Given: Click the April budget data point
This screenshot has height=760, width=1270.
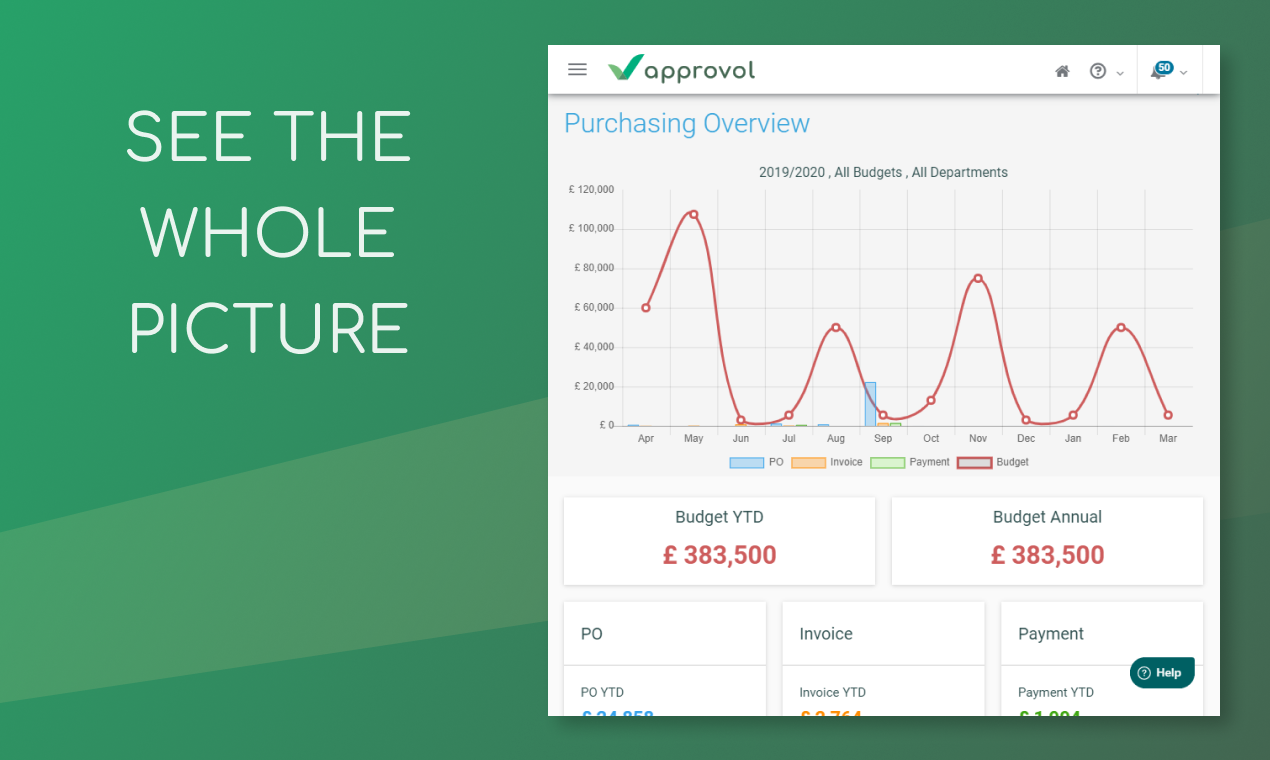Looking at the screenshot, I should pos(646,308).
